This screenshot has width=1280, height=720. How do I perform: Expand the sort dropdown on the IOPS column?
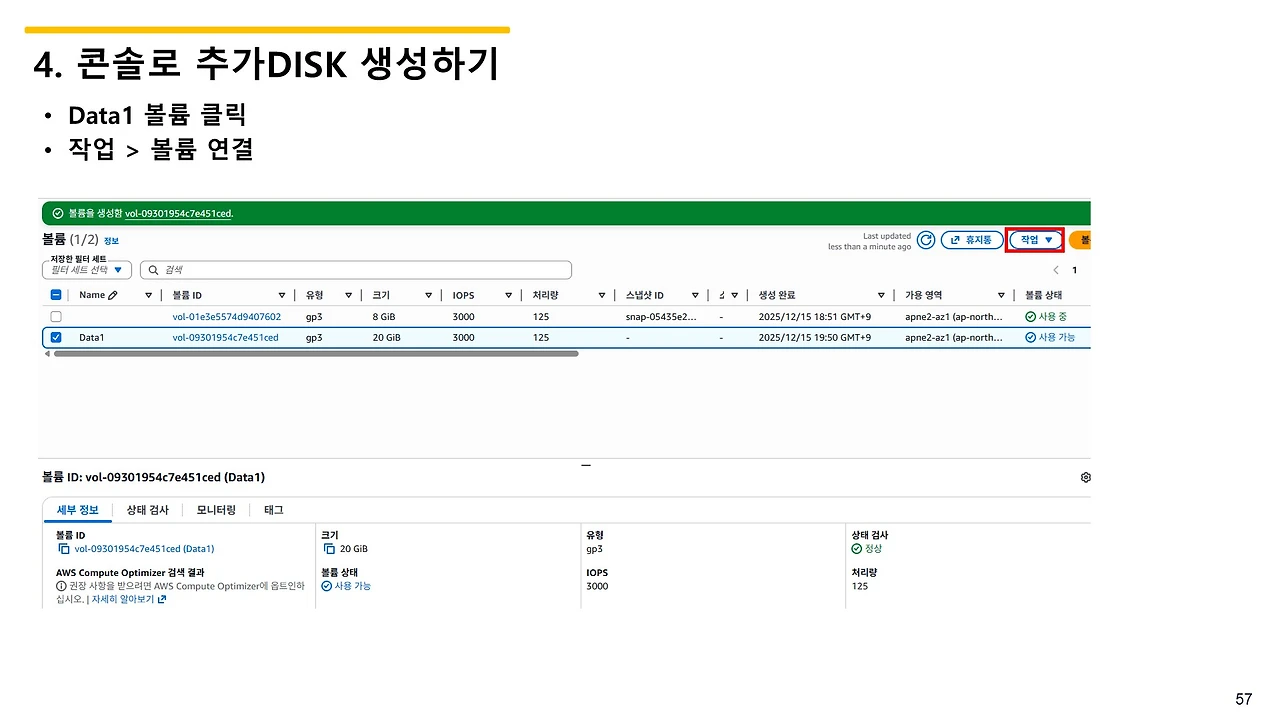508,295
